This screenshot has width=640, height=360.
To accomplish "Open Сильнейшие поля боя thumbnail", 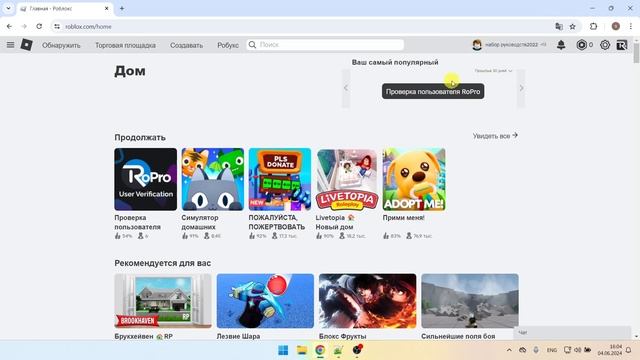I will point(470,301).
